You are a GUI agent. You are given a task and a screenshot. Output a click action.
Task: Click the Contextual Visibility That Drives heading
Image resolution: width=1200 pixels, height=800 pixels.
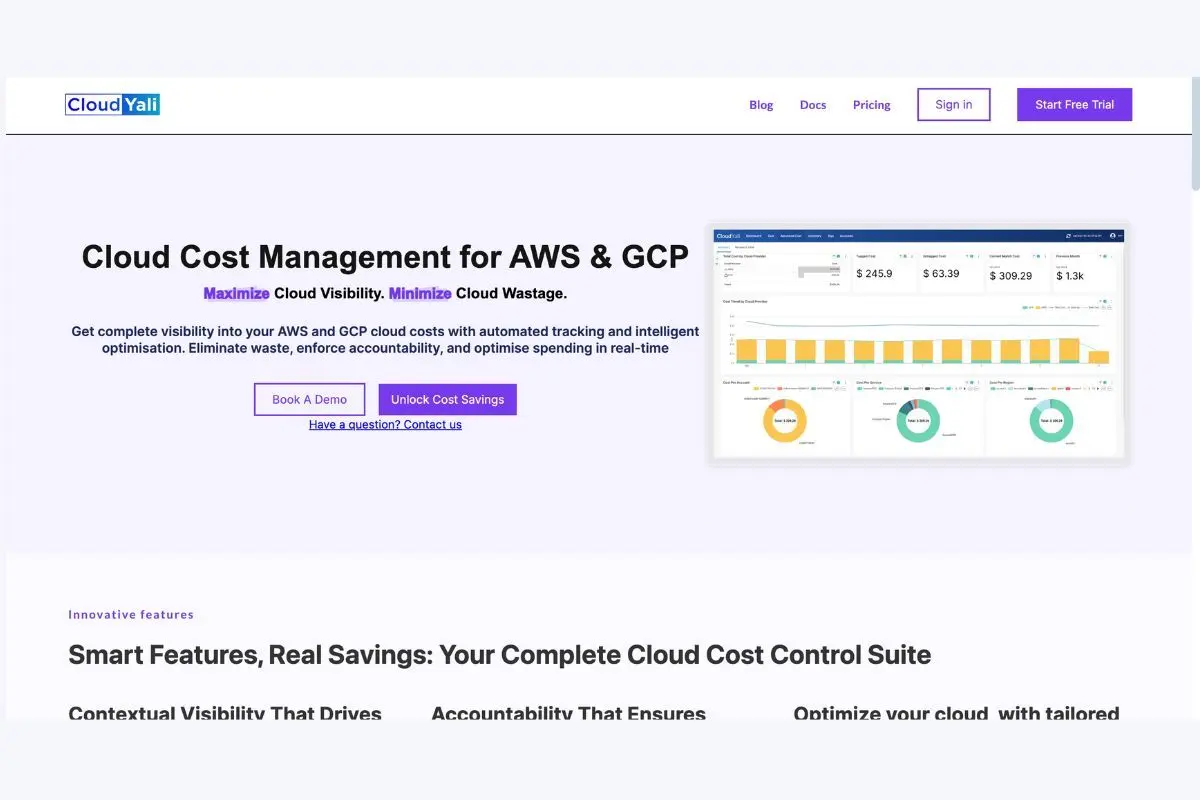pyautogui.click(x=225, y=713)
